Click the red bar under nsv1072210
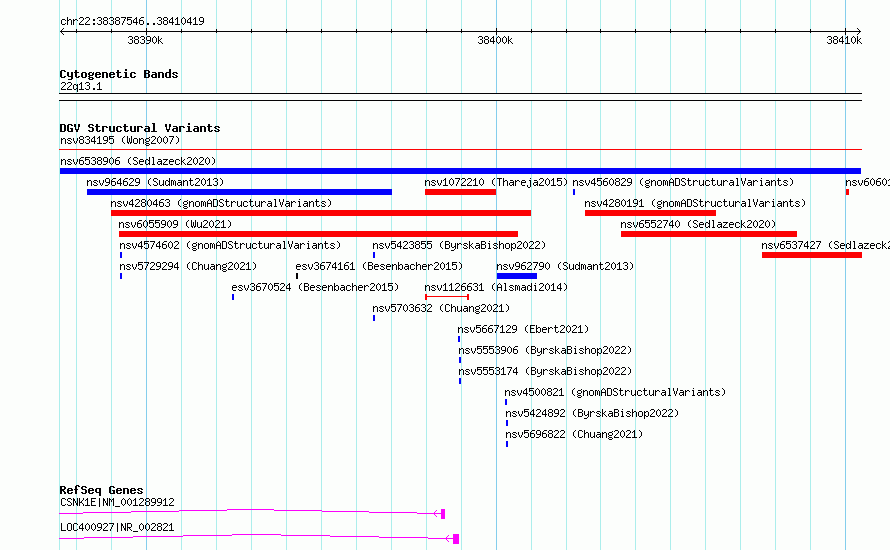Image resolution: width=890 pixels, height=550 pixels. tap(460, 192)
